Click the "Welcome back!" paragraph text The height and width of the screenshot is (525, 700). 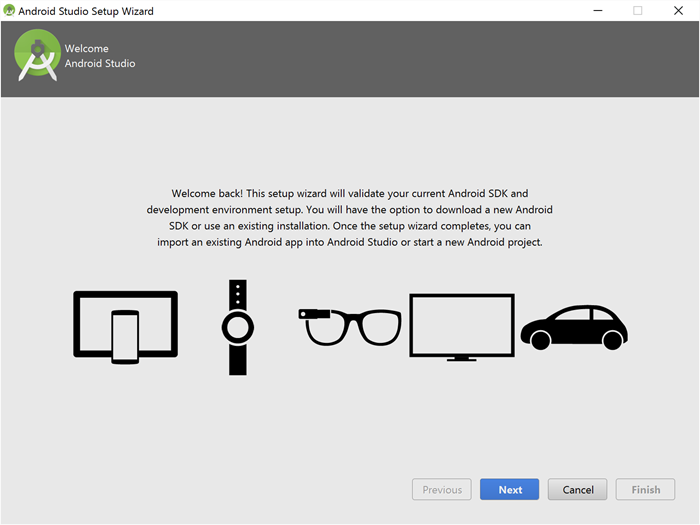350,218
